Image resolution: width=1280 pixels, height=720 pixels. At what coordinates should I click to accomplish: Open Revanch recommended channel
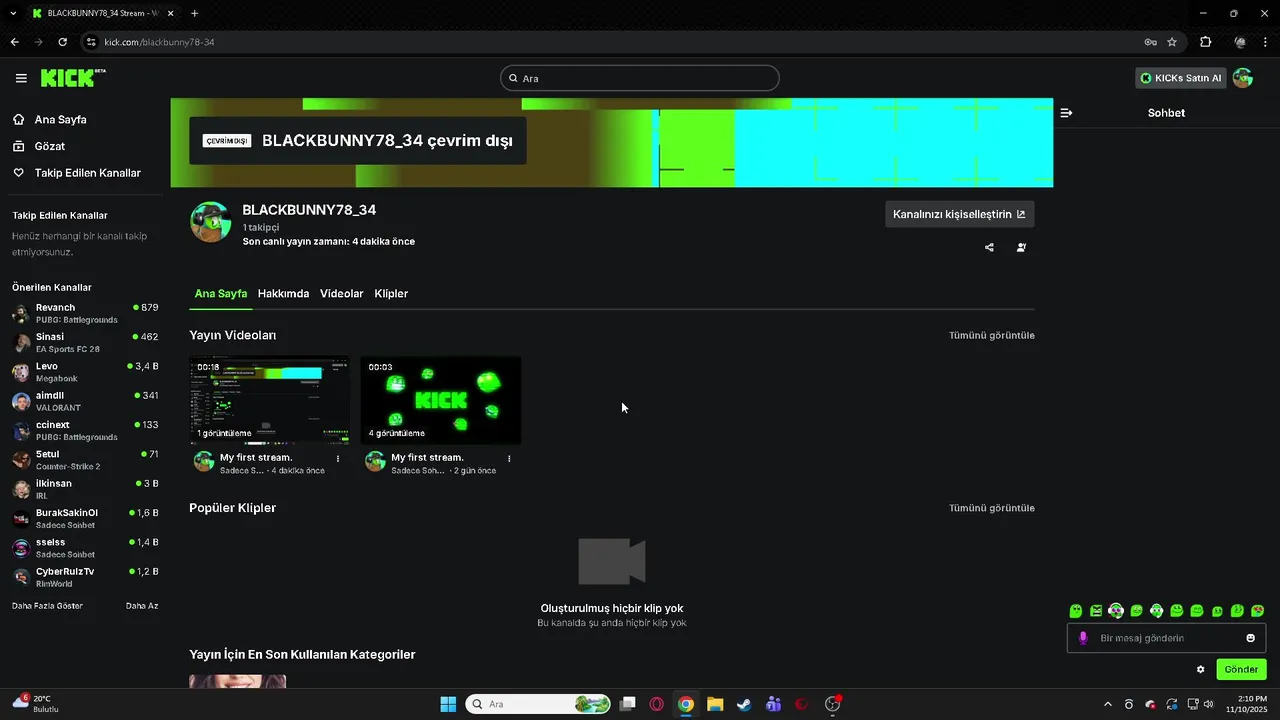[x=85, y=313]
